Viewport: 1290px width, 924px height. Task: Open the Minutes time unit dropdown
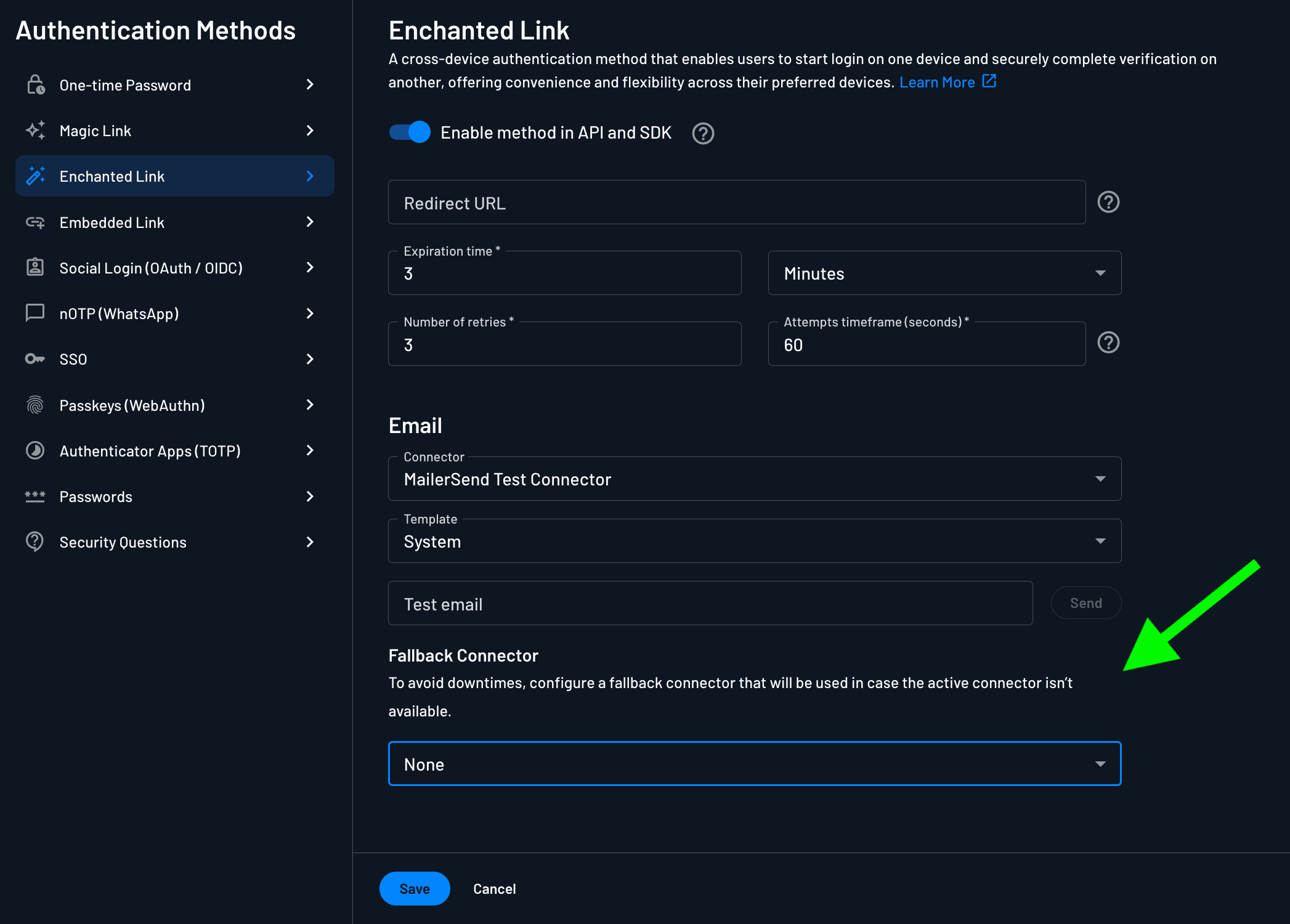(x=944, y=273)
